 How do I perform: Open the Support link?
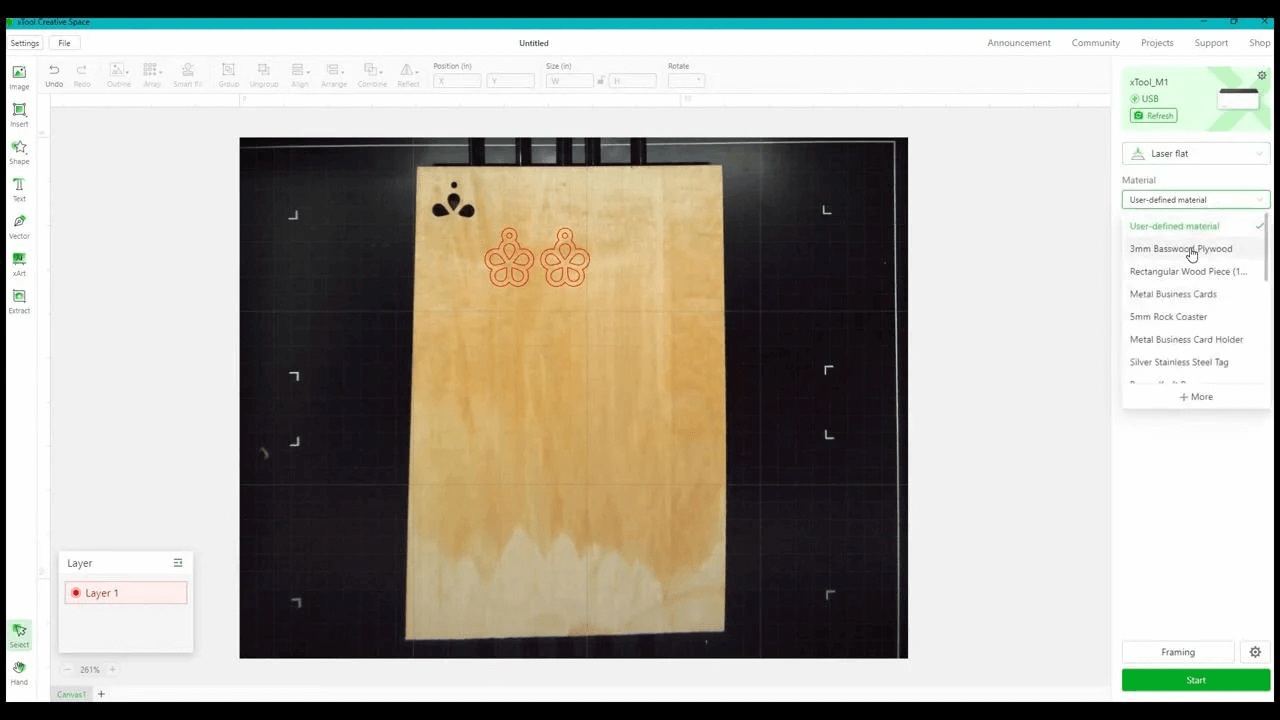click(1211, 43)
